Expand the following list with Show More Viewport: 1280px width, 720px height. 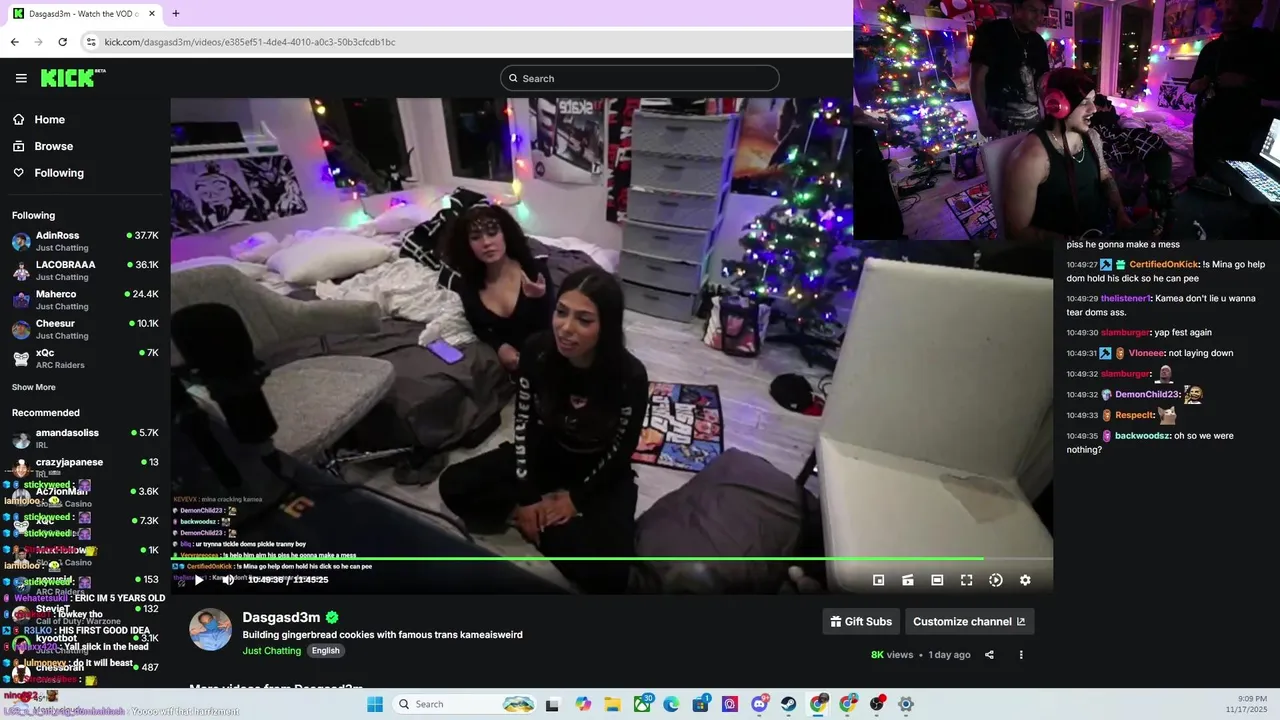point(34,387)
